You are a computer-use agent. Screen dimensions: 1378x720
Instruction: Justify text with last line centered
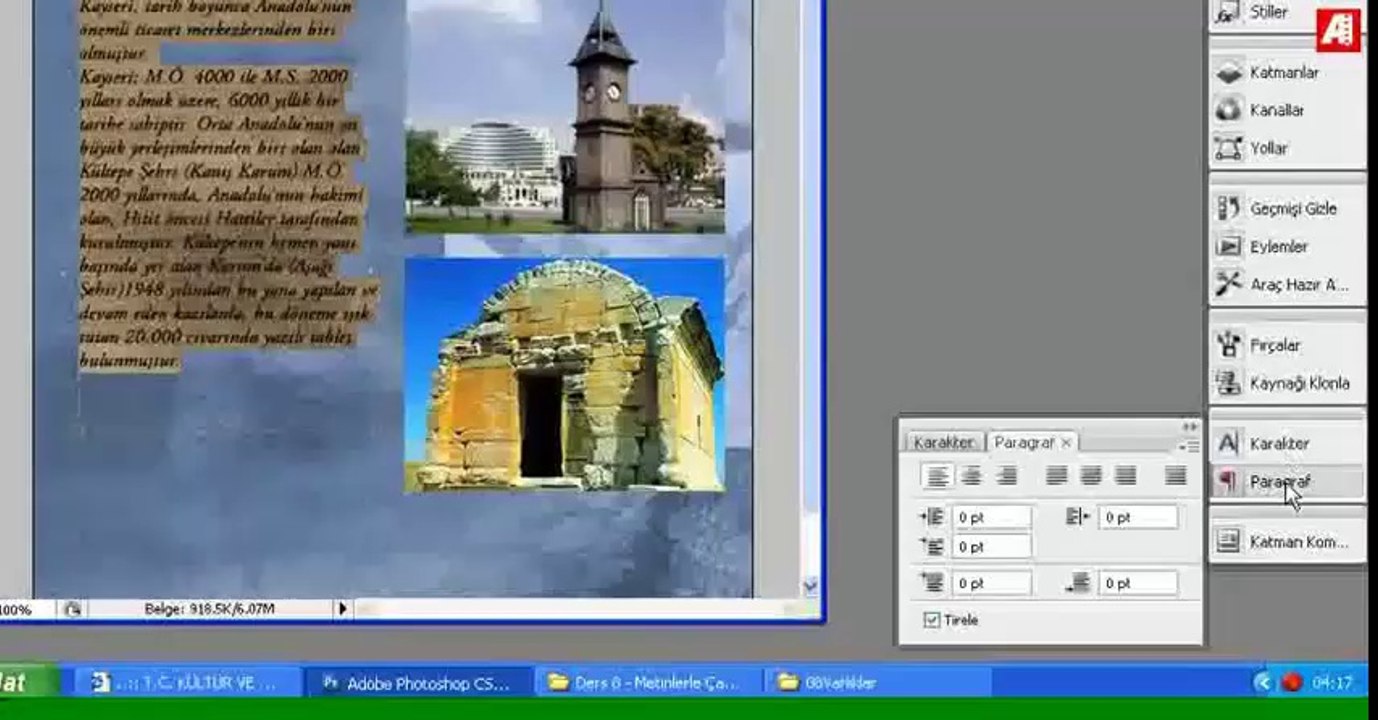[1091, 477]
